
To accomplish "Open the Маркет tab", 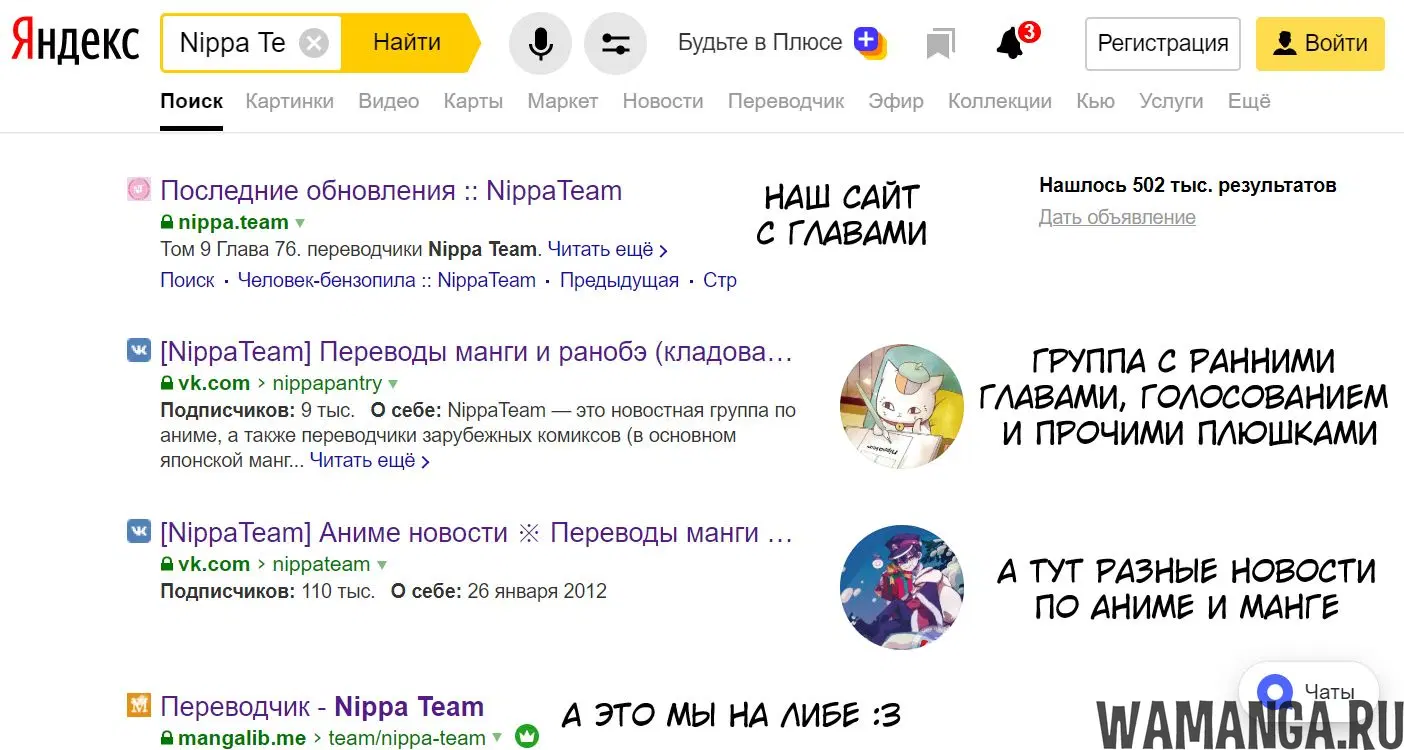I will click(x=563, y=101).
